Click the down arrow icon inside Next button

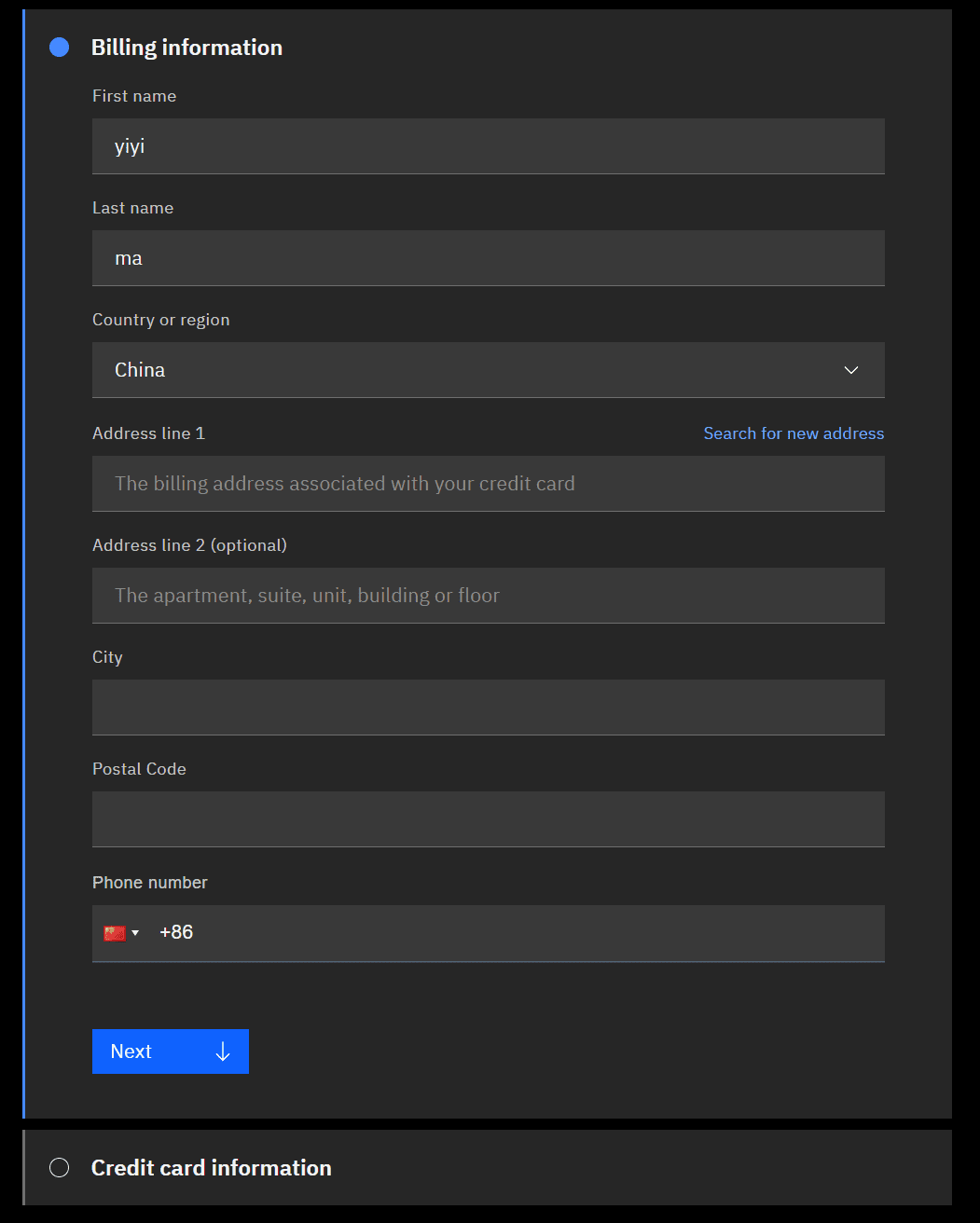tap(223, 1051)
